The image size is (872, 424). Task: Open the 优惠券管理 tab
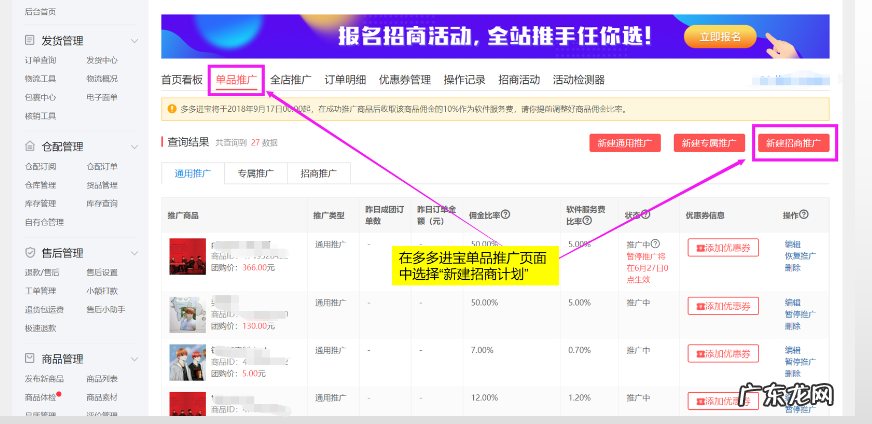[x=405, y=80]
